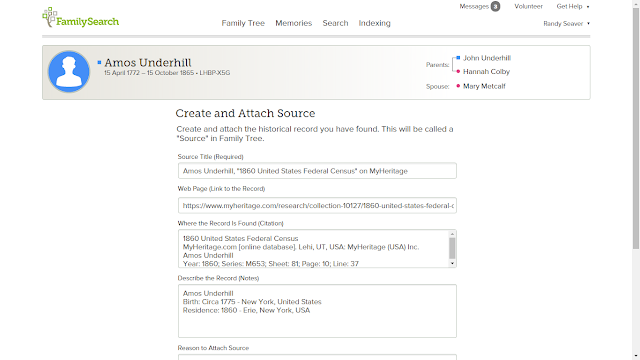The image size is (640, 360).
Task: Click the pink female dot beside Hannah Colby
Action: (x=458, y=71)
